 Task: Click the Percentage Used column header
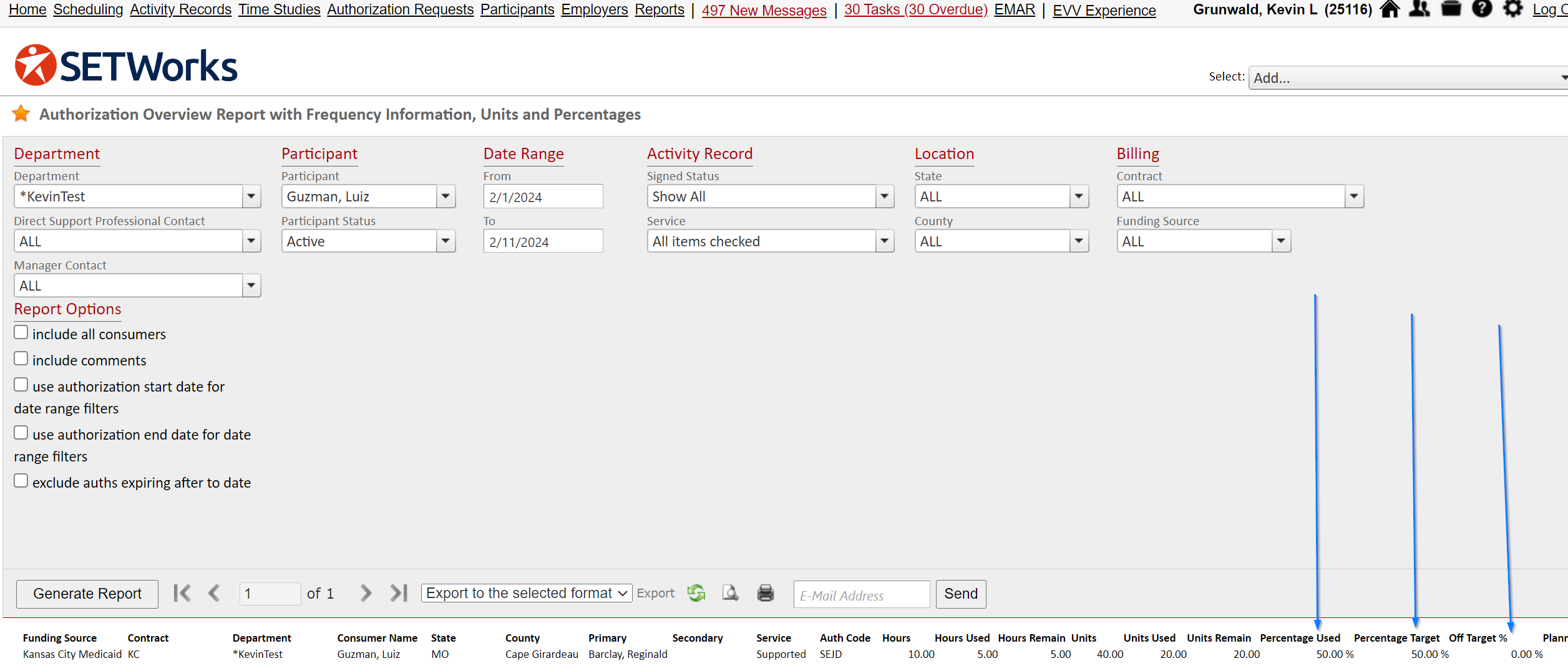1300,638
